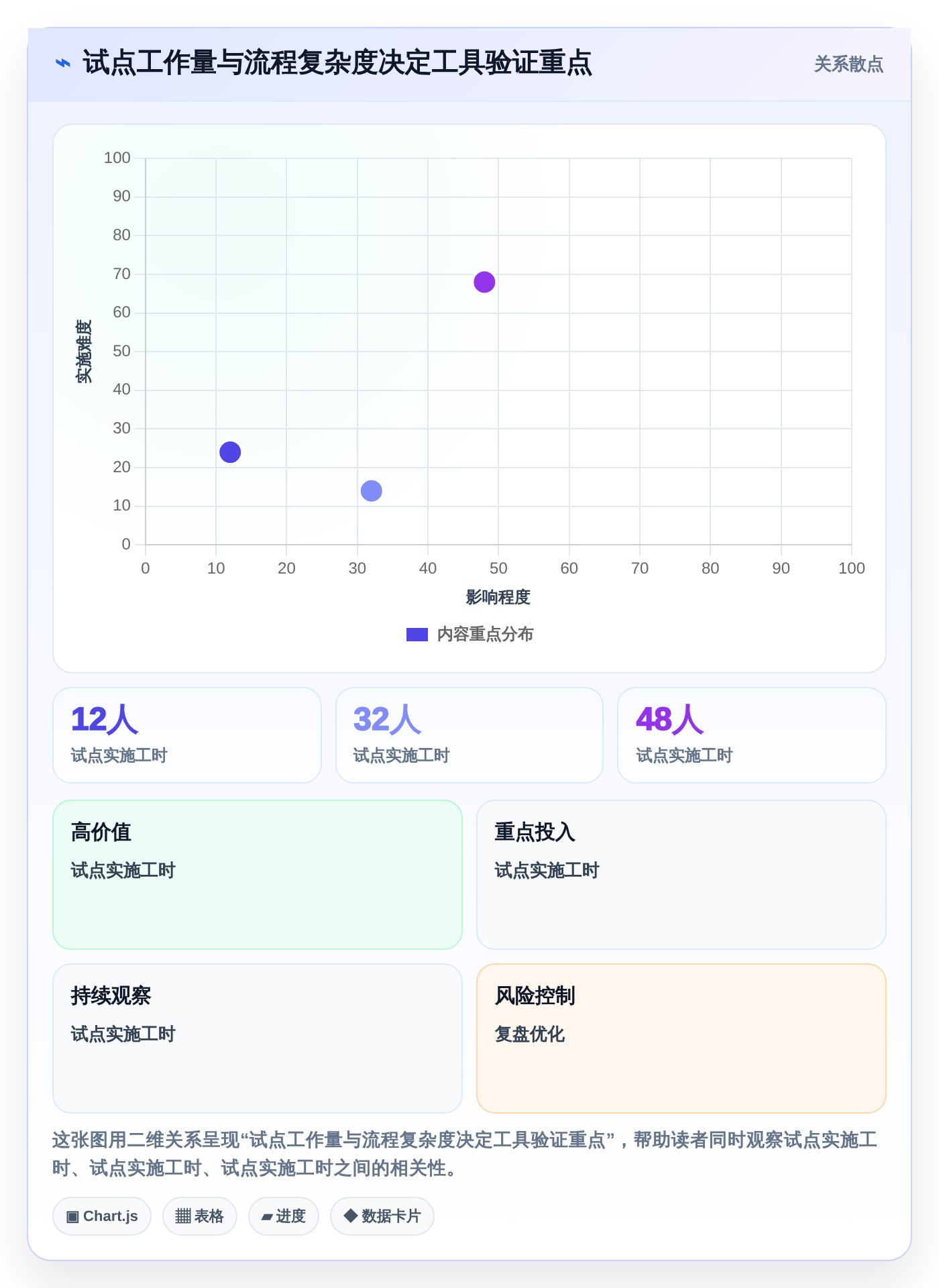This screenshot has width=939, height=1288.
Task: Click the square icon in Chart.js chip
Action: (73, 1216)
